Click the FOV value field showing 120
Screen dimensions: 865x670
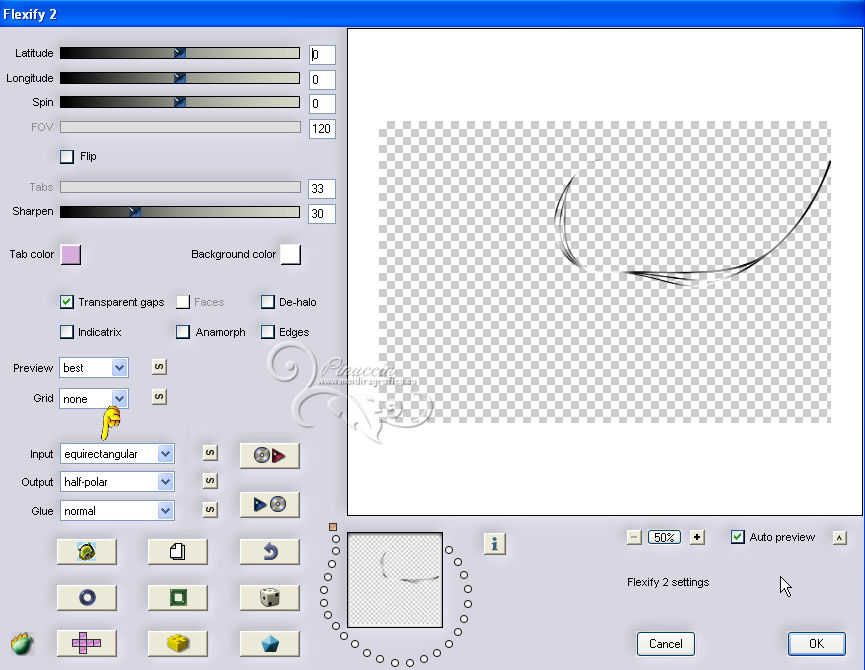pos(322,128)
